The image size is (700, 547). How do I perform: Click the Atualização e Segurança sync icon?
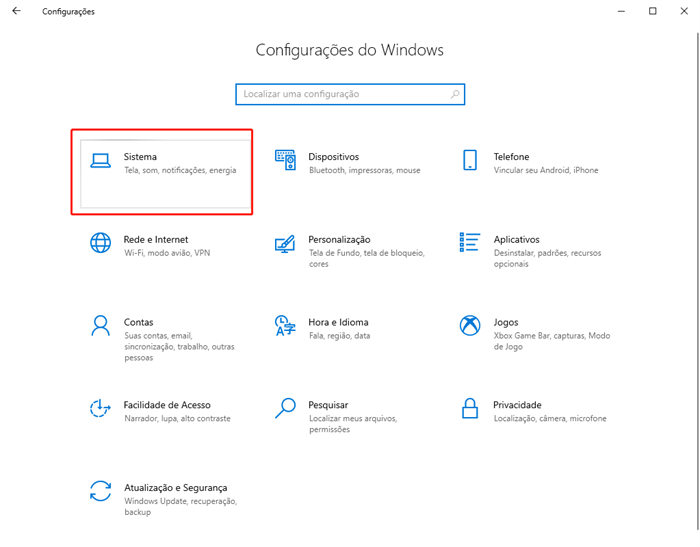100,491
